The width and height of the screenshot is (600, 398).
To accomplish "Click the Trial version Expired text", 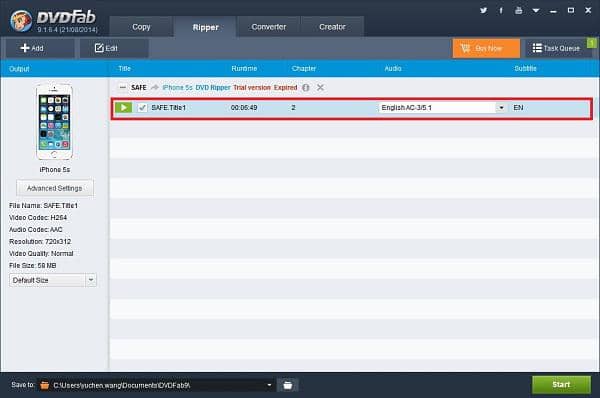I will (265, 88).
